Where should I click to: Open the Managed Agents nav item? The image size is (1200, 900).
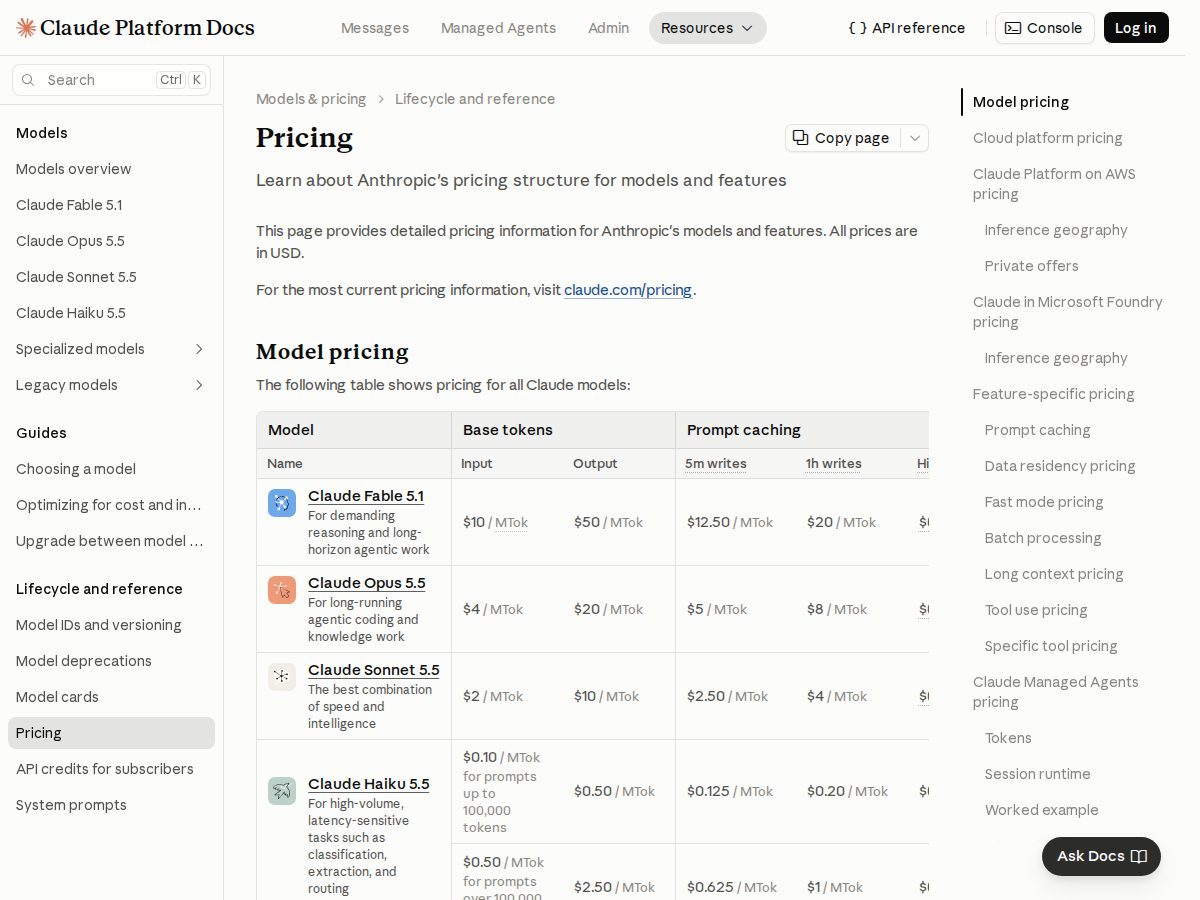498,28
